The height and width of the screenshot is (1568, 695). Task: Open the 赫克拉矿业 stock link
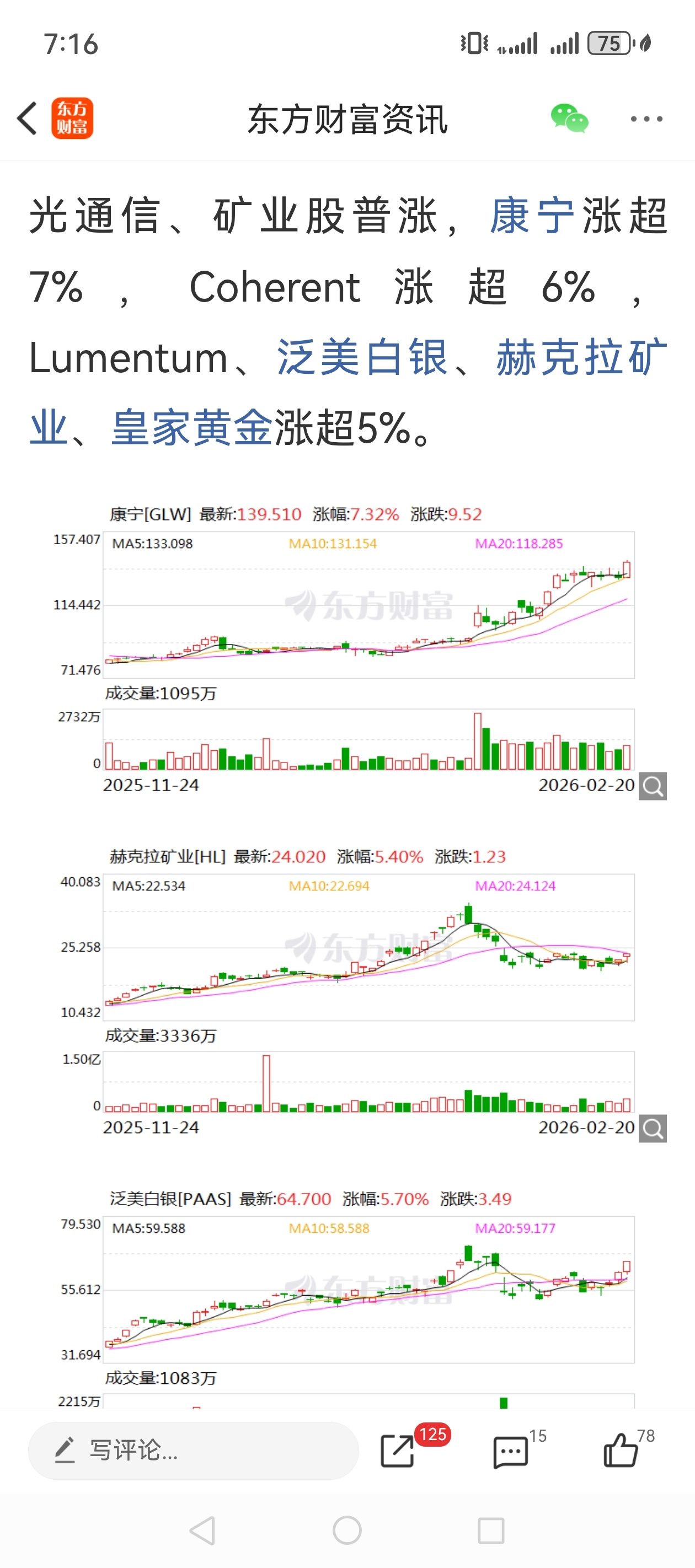pos(582,357)
